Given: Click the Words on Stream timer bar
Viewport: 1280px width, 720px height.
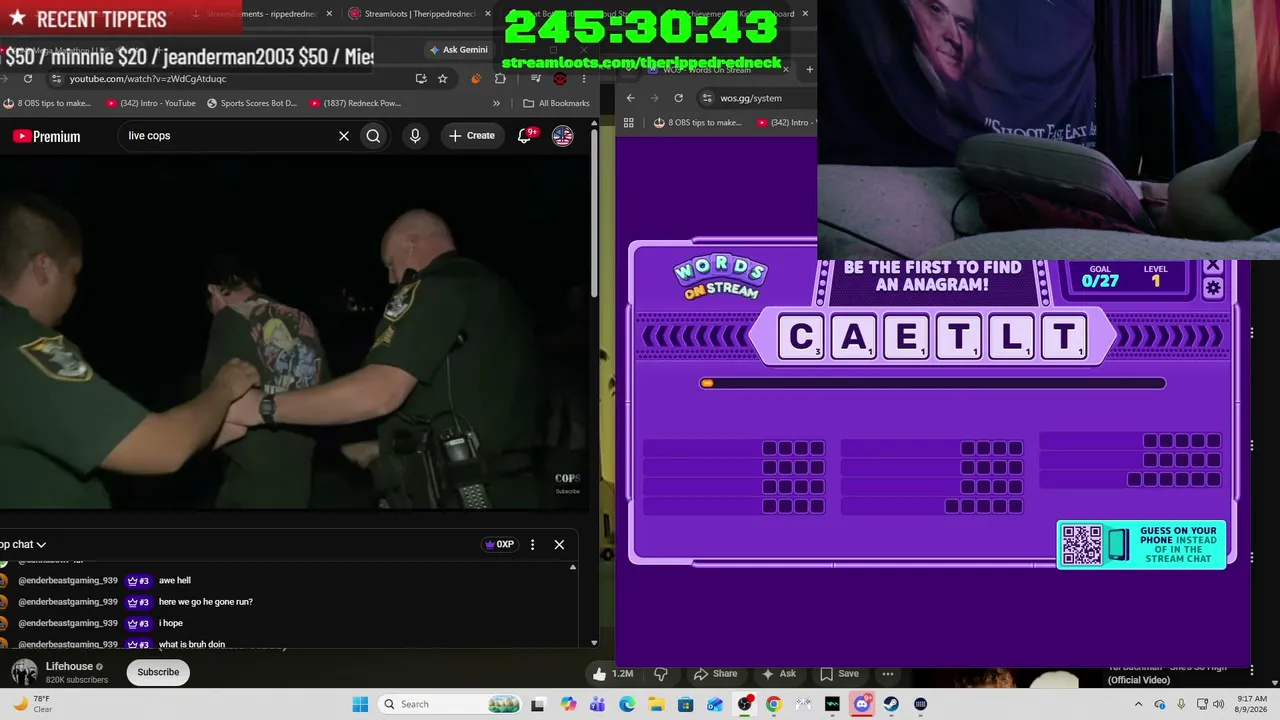Looking at the screenshot, I should point(933,383).
